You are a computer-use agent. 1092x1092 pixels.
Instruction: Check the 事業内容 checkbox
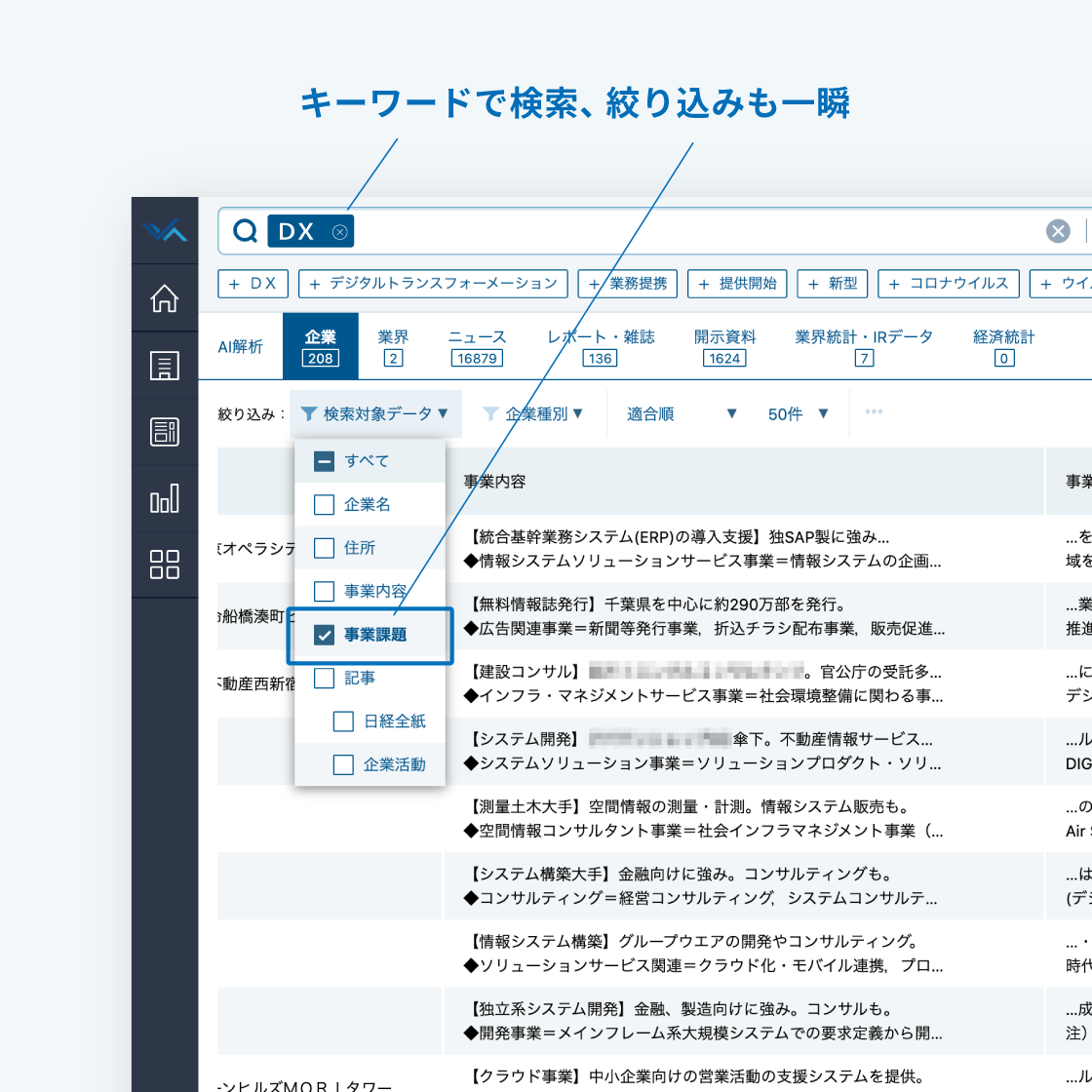(324, 591)
